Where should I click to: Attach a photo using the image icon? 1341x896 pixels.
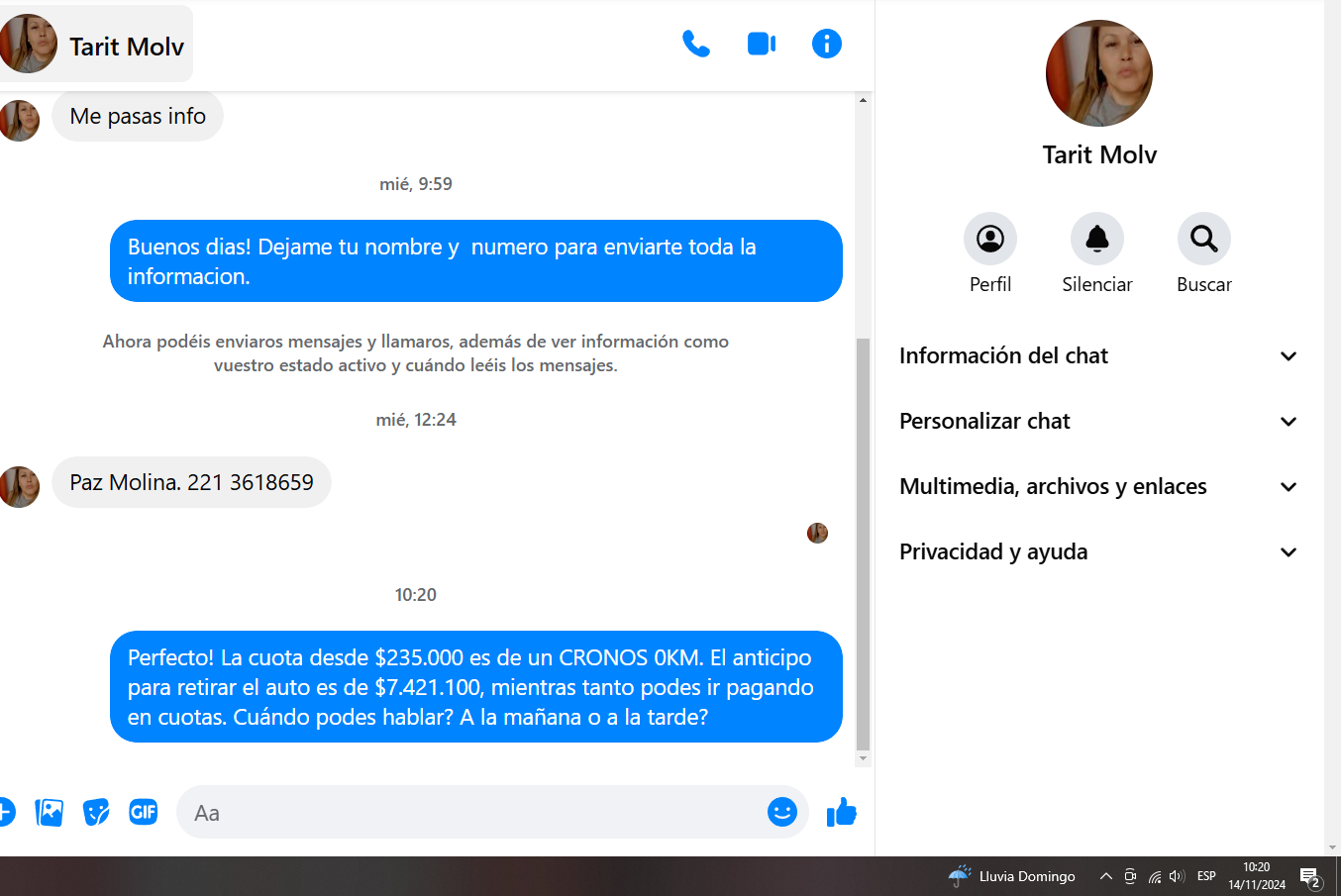49,813
